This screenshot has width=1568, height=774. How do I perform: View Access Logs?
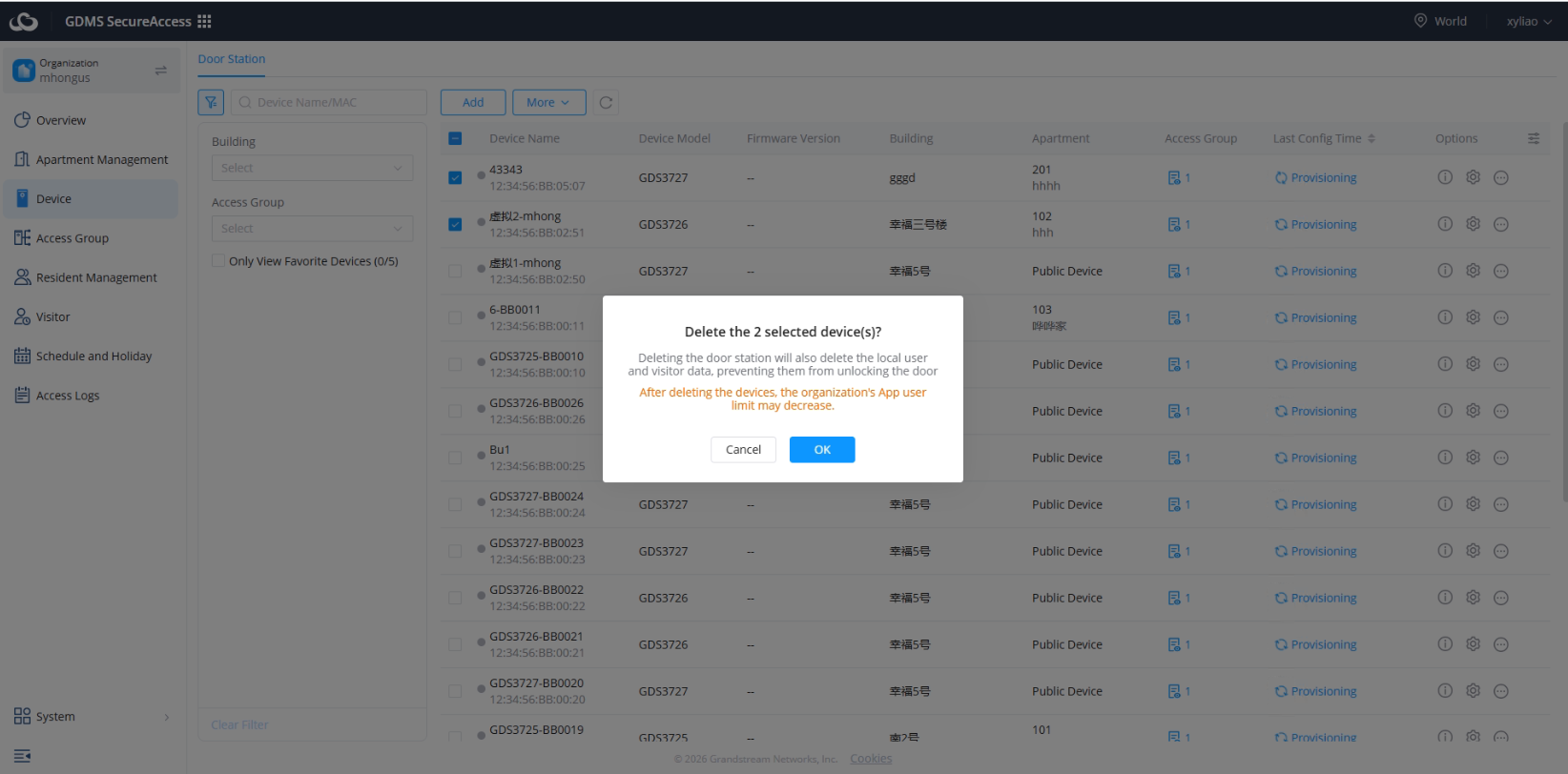point(92,395)
